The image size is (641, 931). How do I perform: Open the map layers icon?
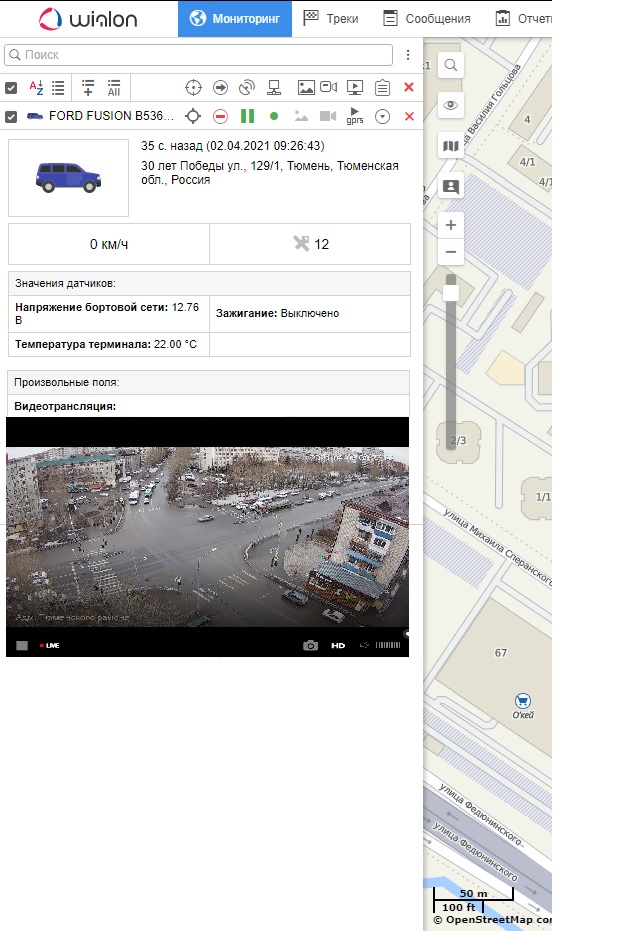pos(451,147)
